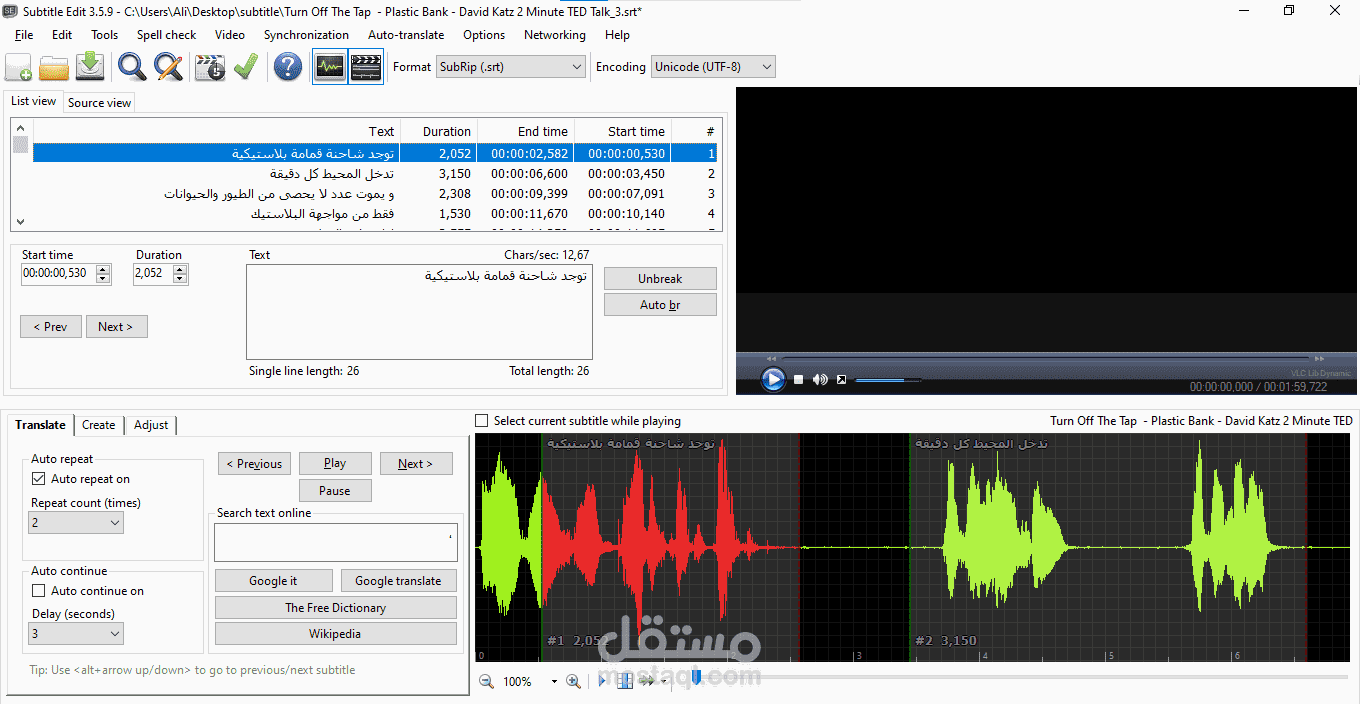The image size is (1360, 704).
Task: Click the Next > button below Start time
Action: 116,327
